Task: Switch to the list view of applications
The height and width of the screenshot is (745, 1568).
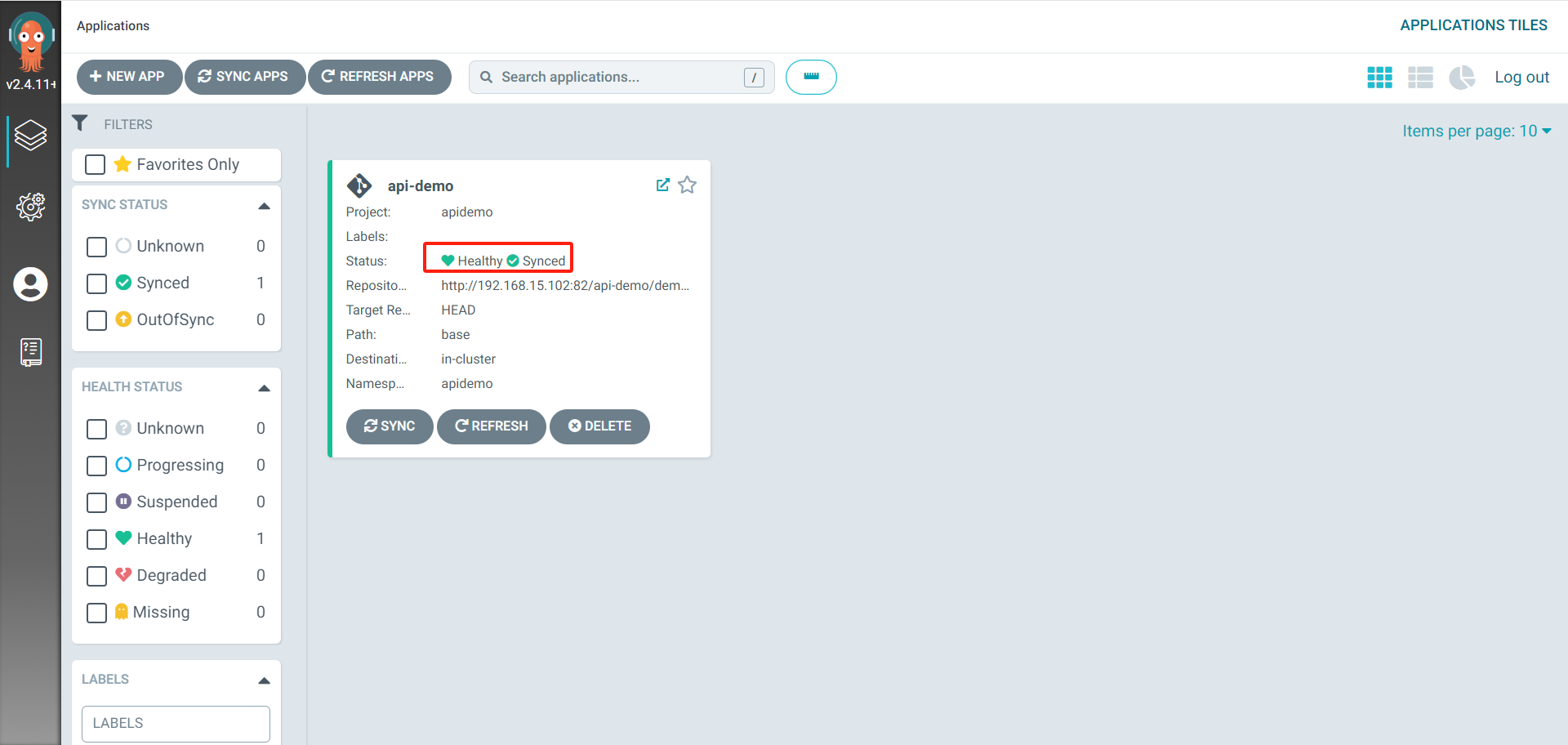Action: tap(1421, 77)
